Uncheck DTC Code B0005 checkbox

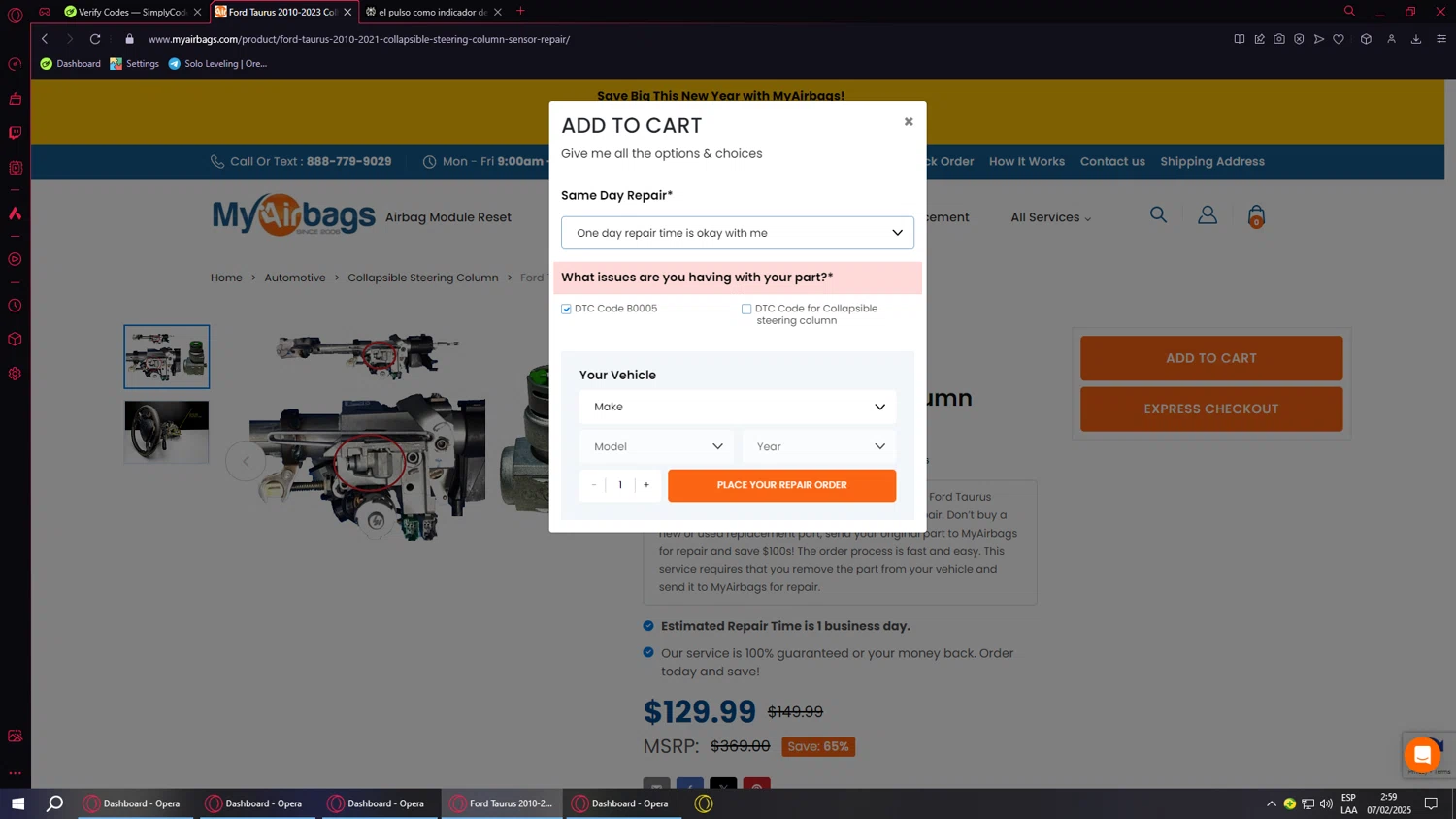pyautogui.click(x=566, y=309)
